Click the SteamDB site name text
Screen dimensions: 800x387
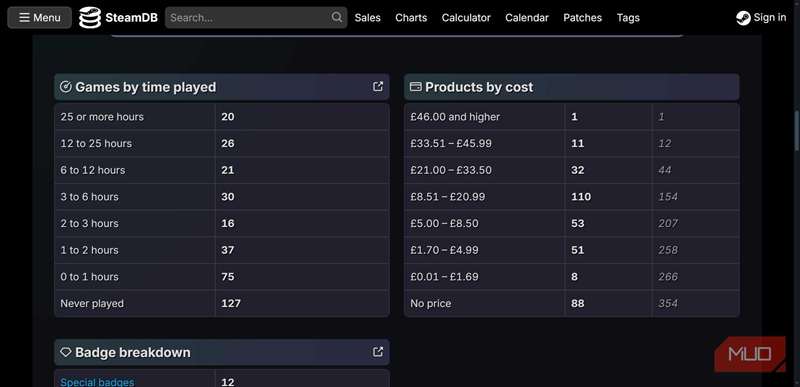(x=131, y=18)
